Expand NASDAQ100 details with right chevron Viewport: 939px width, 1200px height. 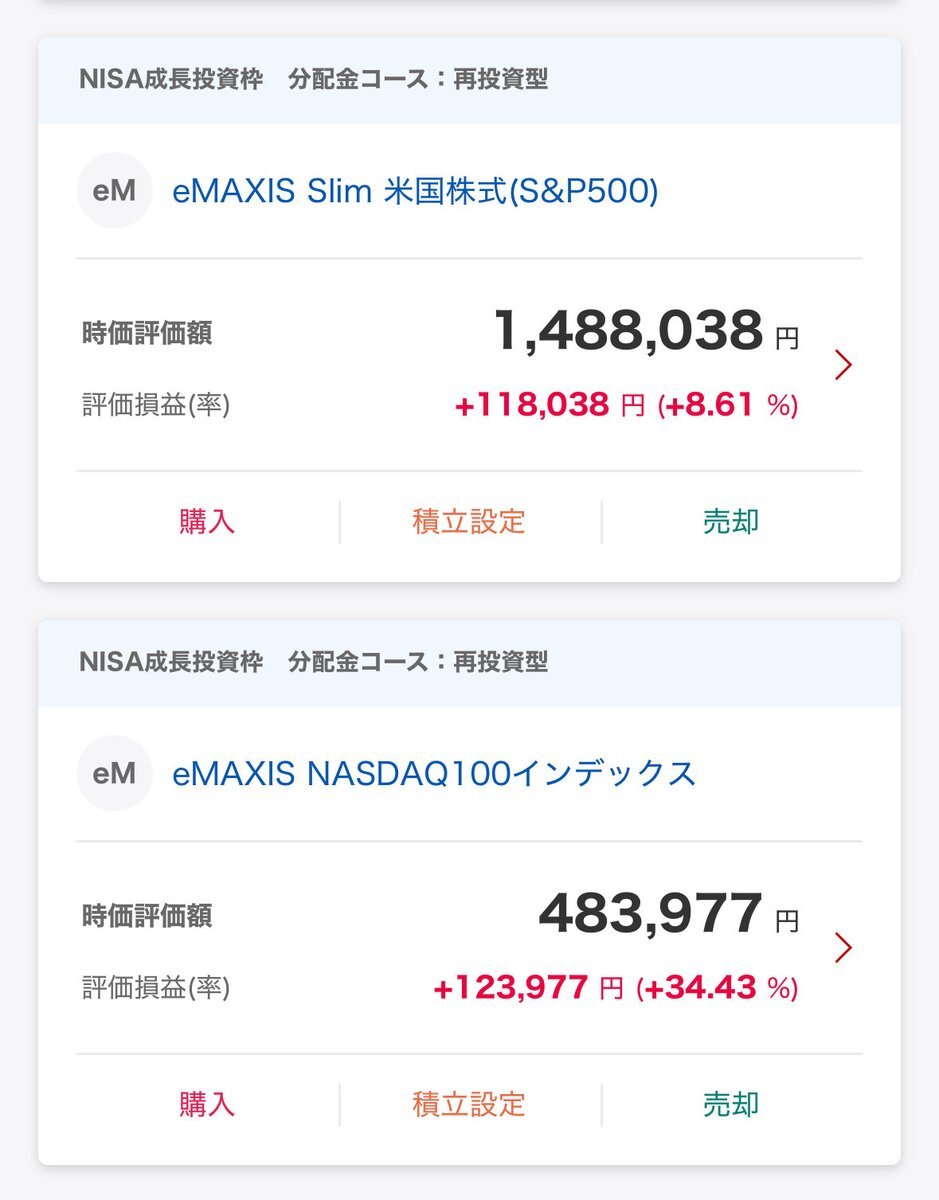tap(843, 948)
